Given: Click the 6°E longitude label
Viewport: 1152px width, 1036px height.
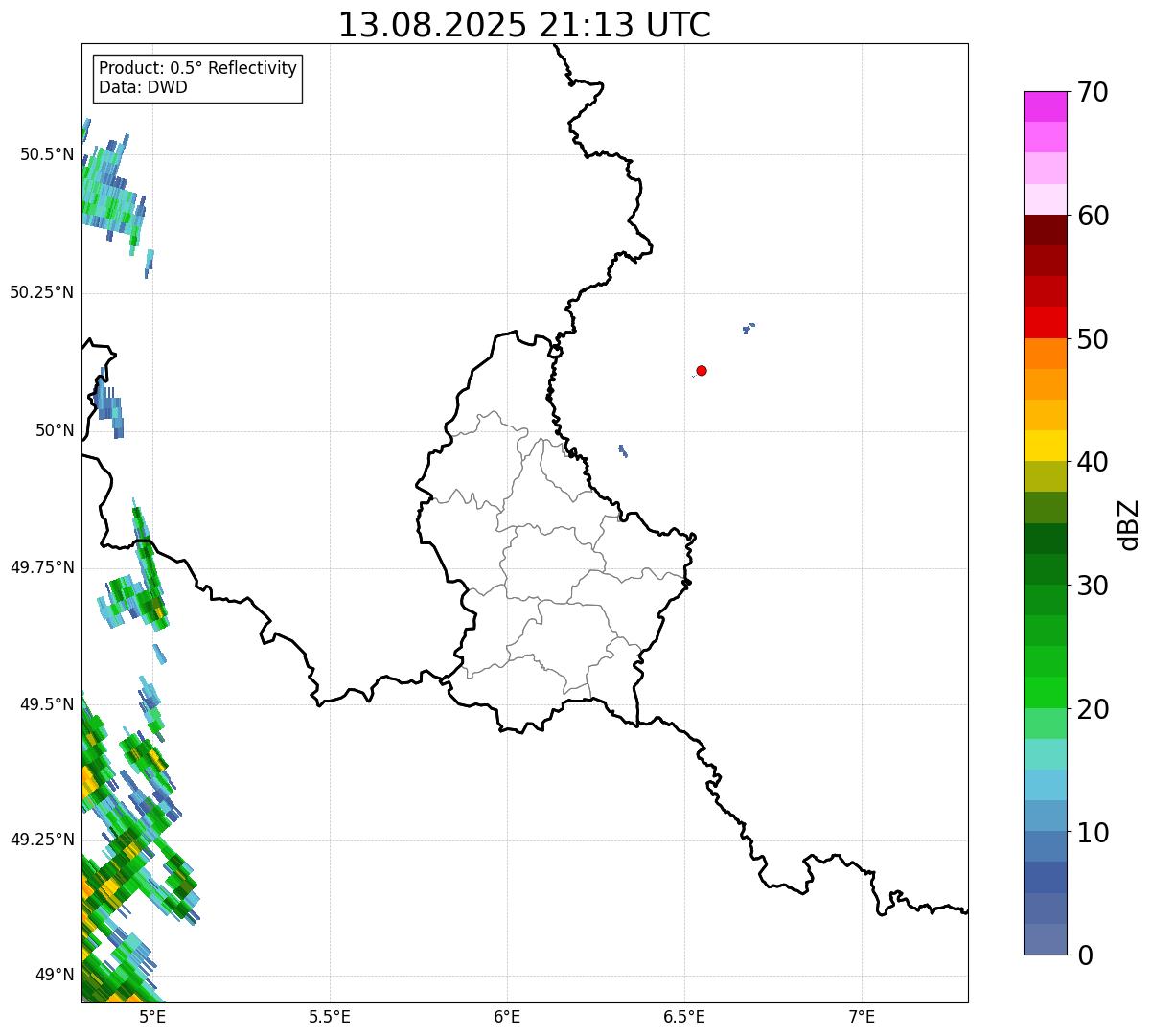Looking at the screenshot, I should pos(507,1017).
